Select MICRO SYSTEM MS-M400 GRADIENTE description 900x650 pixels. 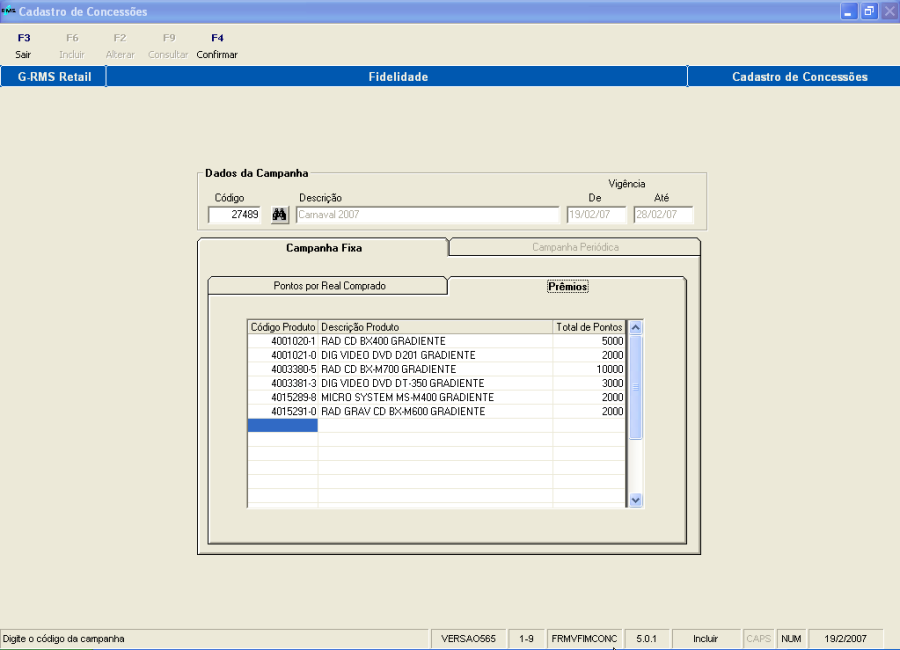(408, 397)
